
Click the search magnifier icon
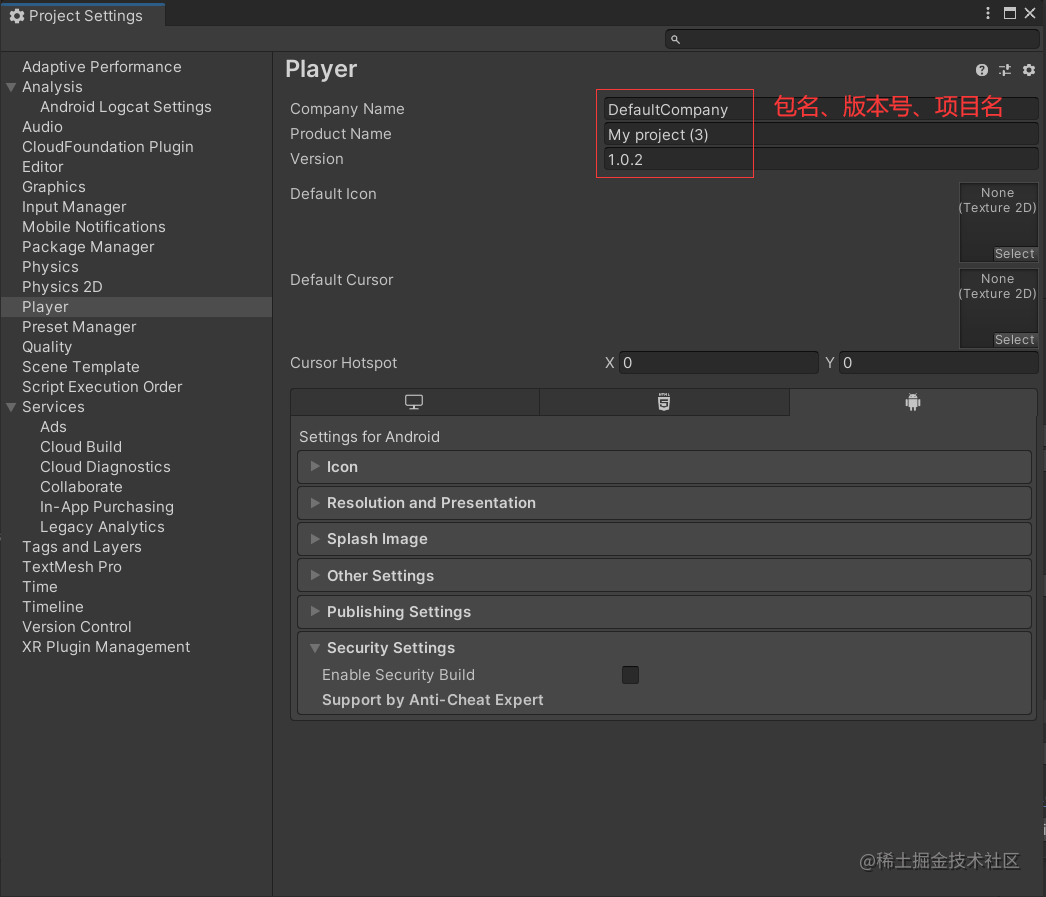click(x=675, y=39)
